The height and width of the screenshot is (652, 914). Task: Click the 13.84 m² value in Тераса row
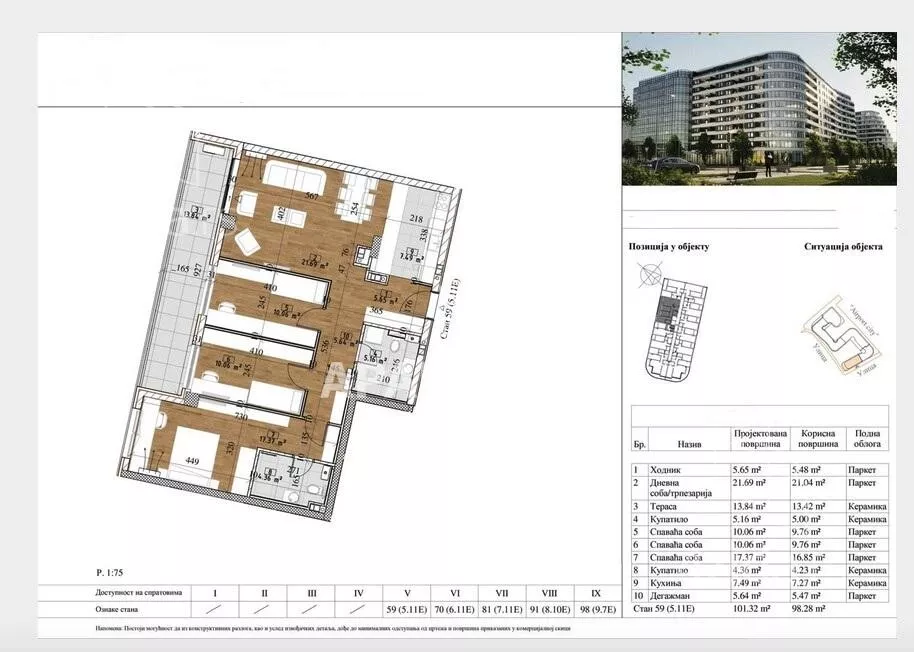(749, 507)
